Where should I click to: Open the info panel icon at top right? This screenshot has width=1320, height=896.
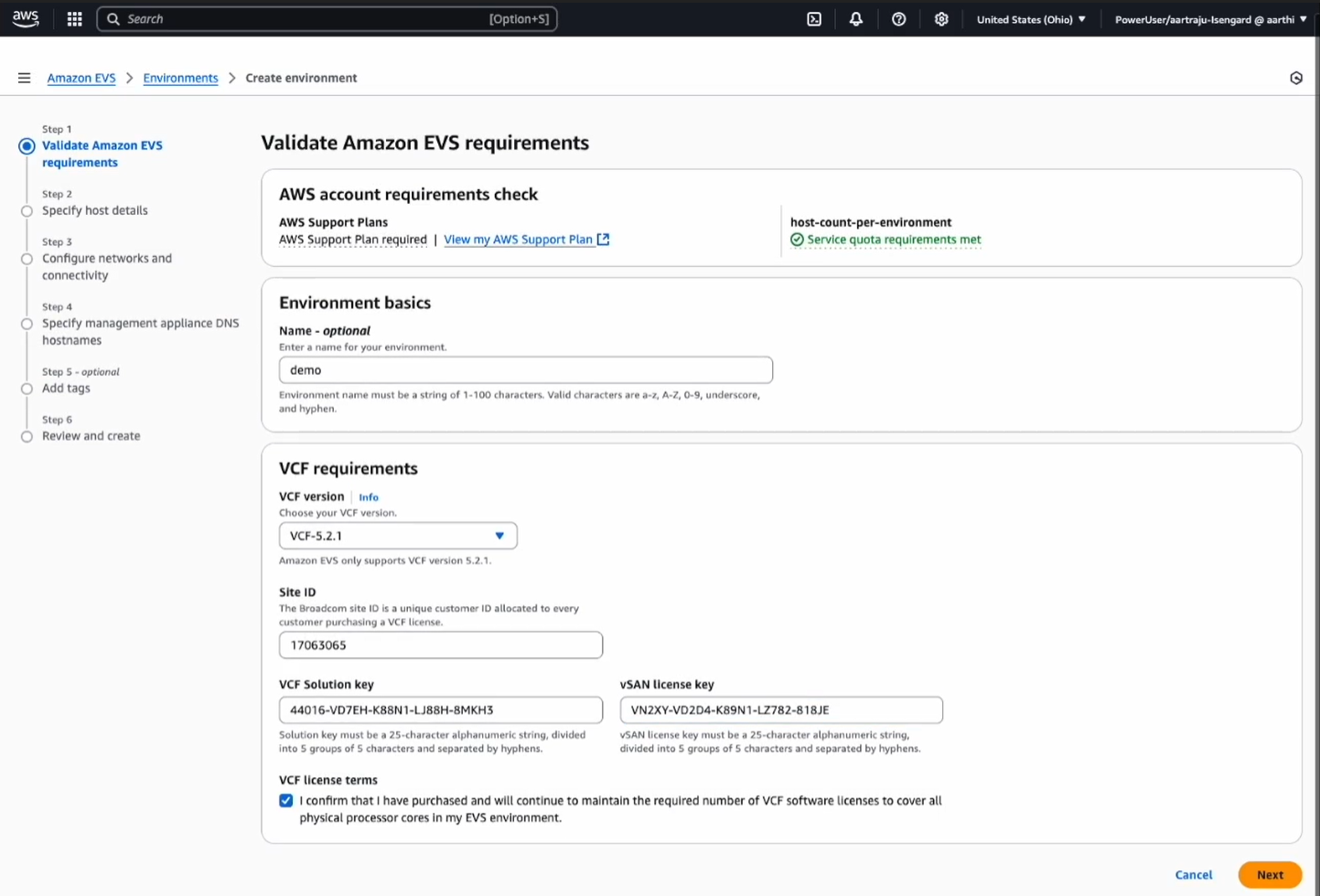(x=1296, y=78)
